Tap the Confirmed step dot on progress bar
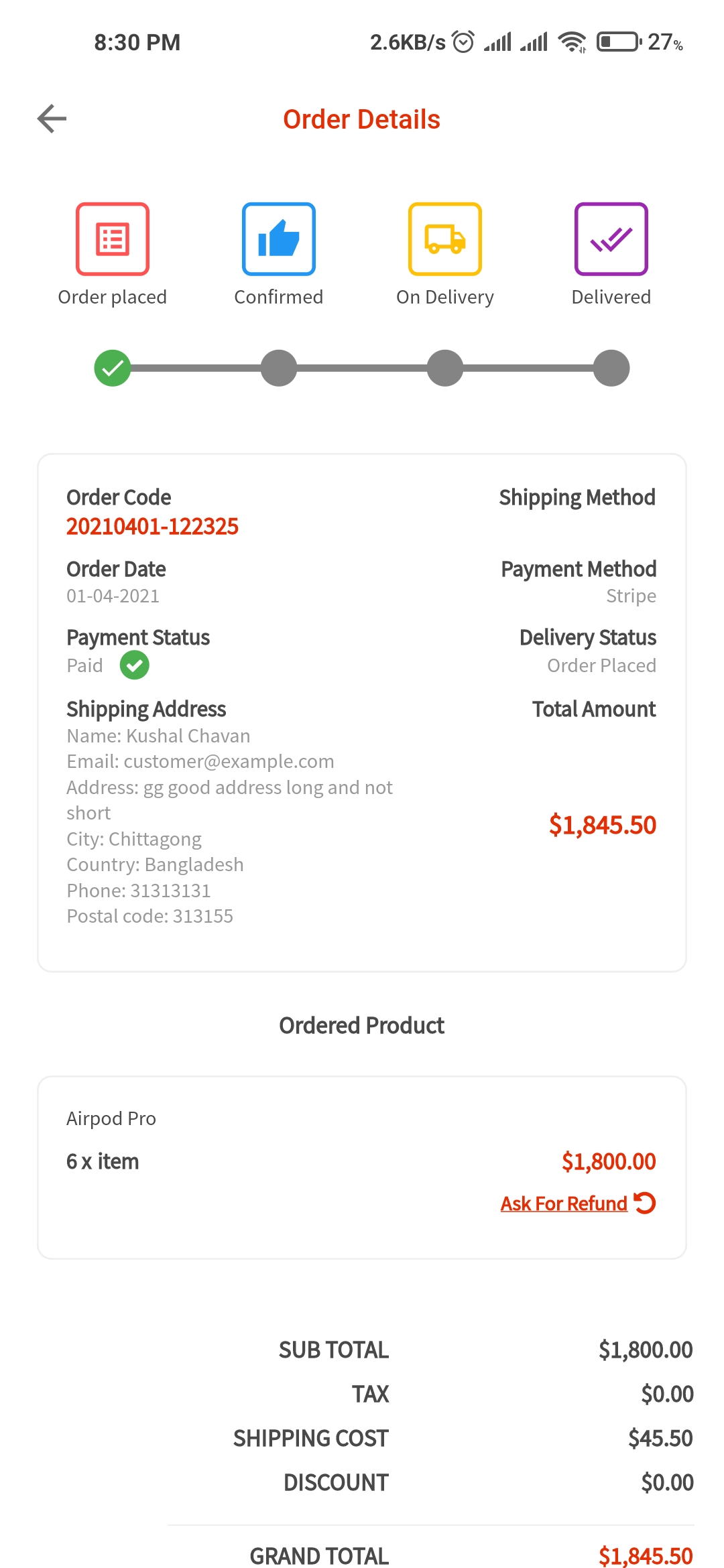Image resolution: width=724 pixels, height=1568 pixels. (279, 368)
